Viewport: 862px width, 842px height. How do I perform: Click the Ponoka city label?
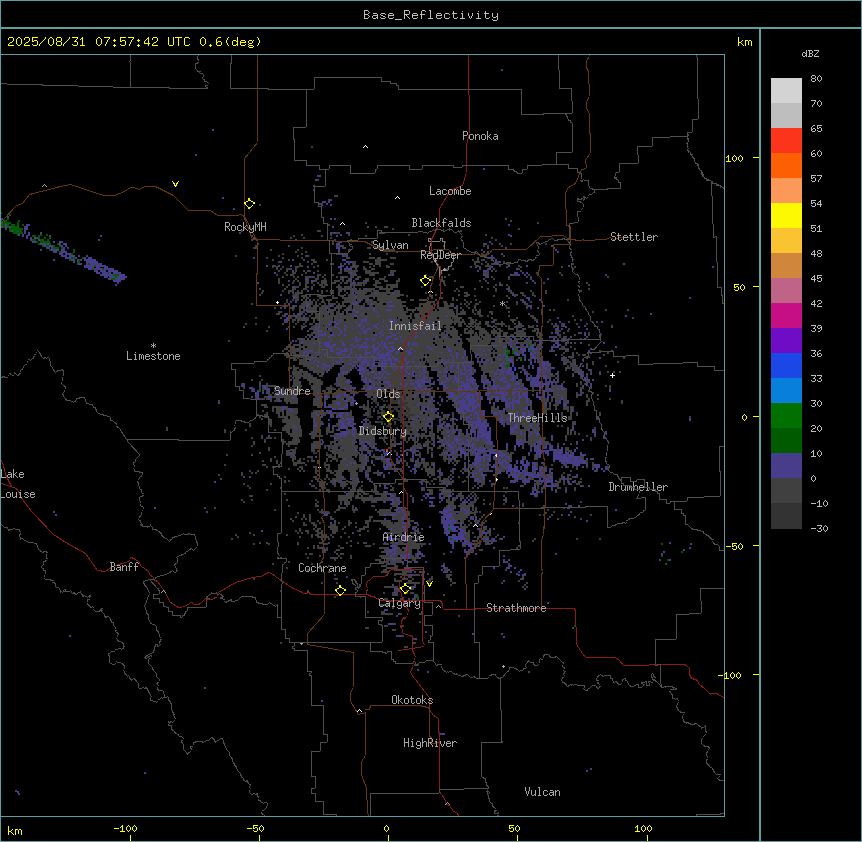(480, 136)
